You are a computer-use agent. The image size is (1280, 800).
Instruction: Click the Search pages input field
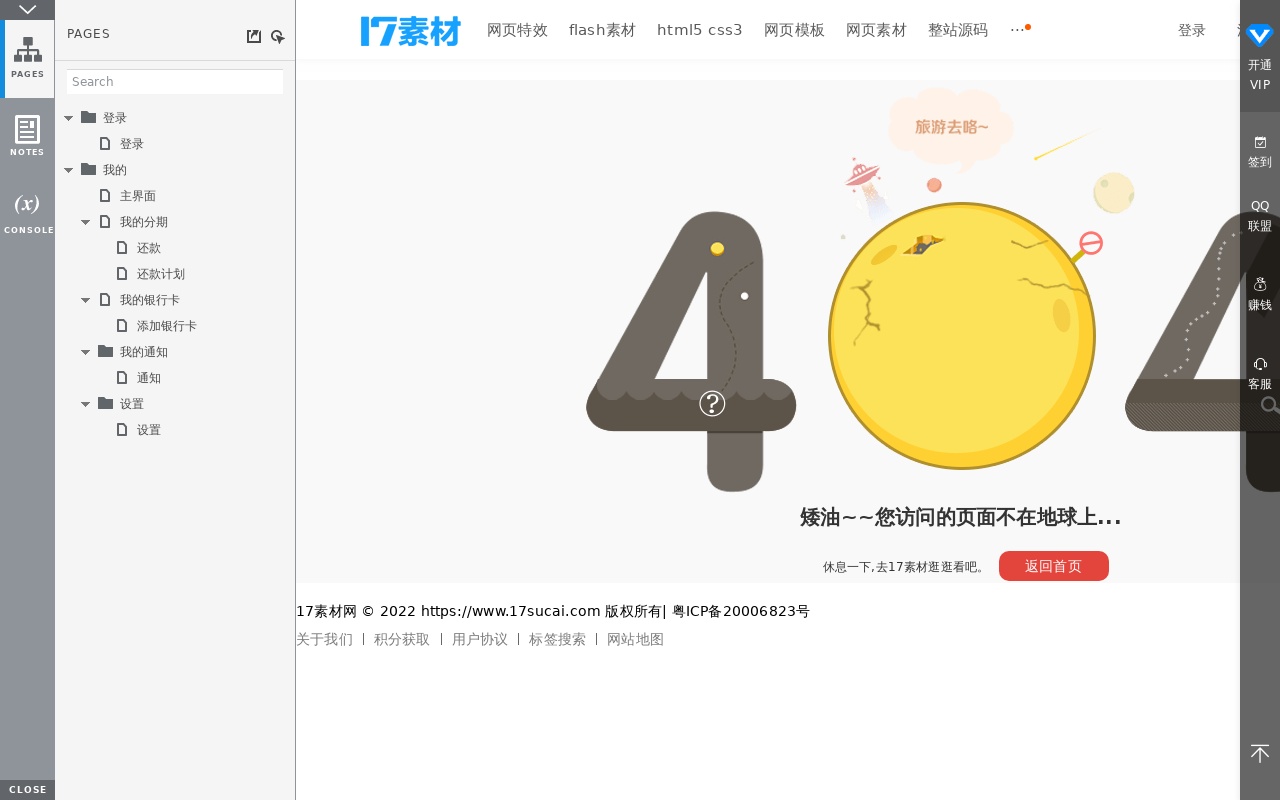click(175, 82)
